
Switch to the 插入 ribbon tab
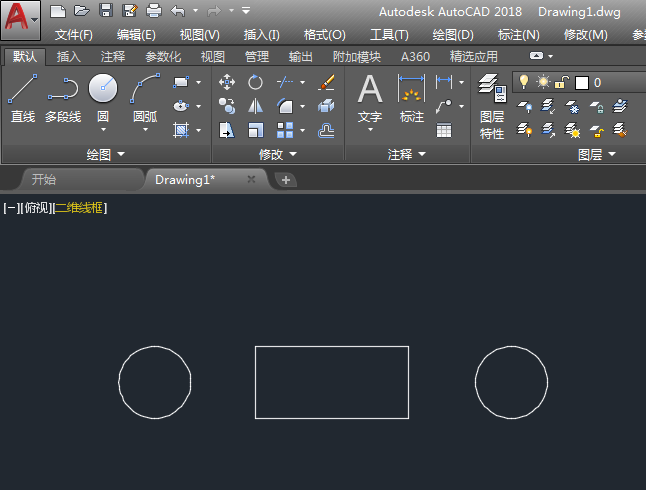(68, 56)
